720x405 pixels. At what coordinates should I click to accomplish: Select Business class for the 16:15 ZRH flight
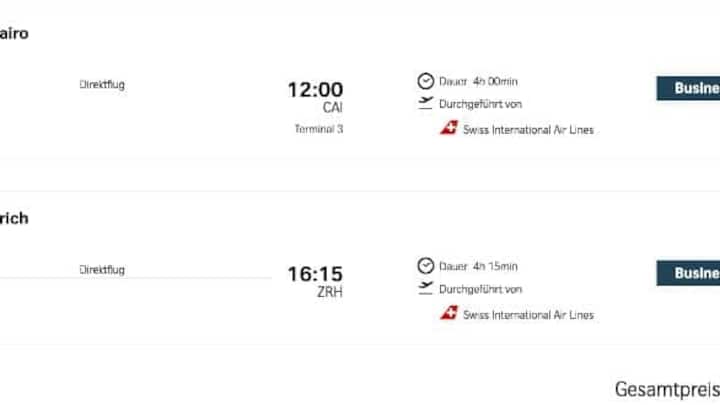coord(689,273)
